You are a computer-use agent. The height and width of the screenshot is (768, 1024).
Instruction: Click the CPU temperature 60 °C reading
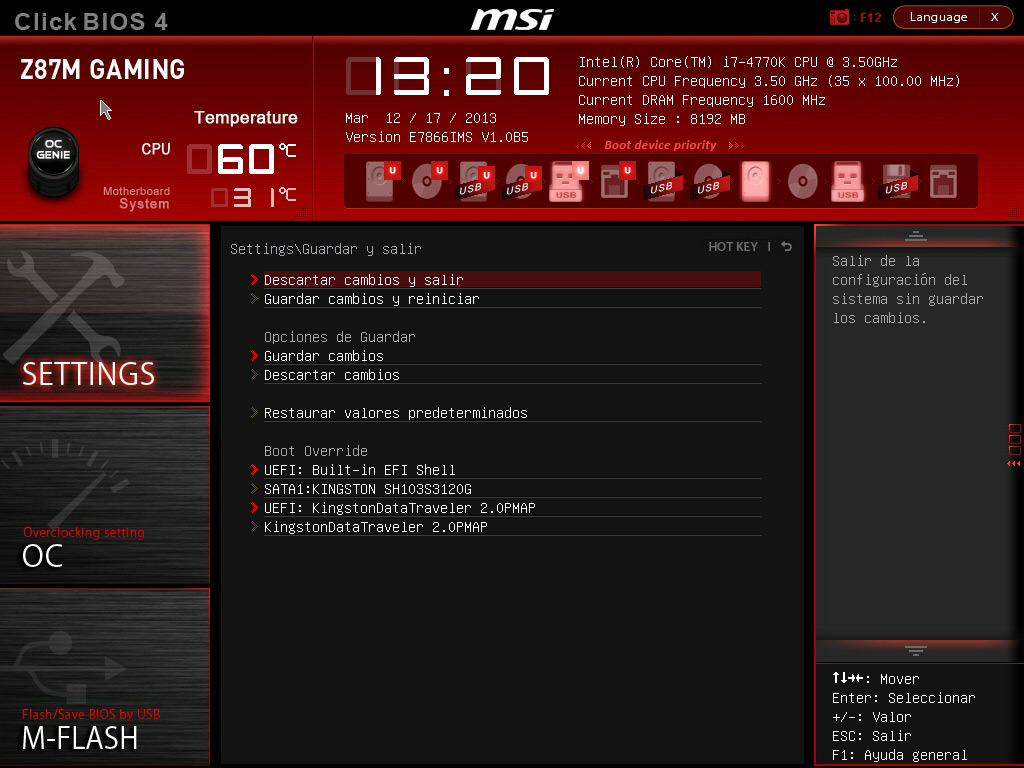pyautogui.click(x=242, y=159)
